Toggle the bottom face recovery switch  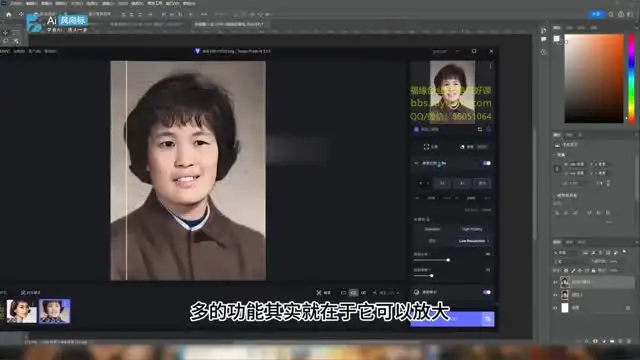click(487, 292)
